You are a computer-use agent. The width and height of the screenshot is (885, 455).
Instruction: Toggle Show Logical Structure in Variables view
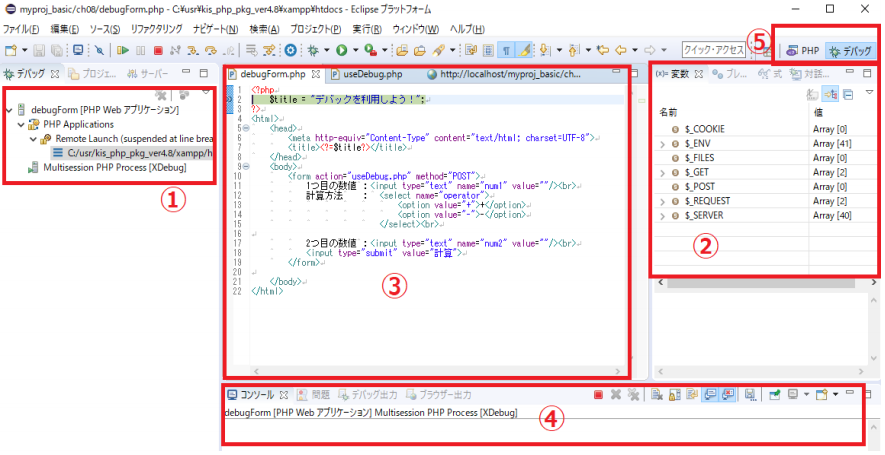pos(829,94)
